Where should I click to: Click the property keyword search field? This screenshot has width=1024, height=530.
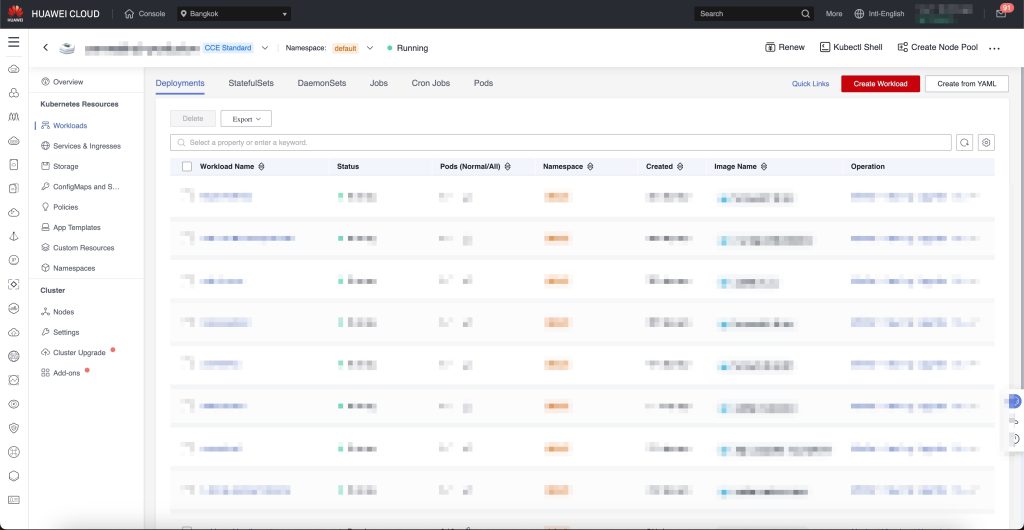(560, 143)
